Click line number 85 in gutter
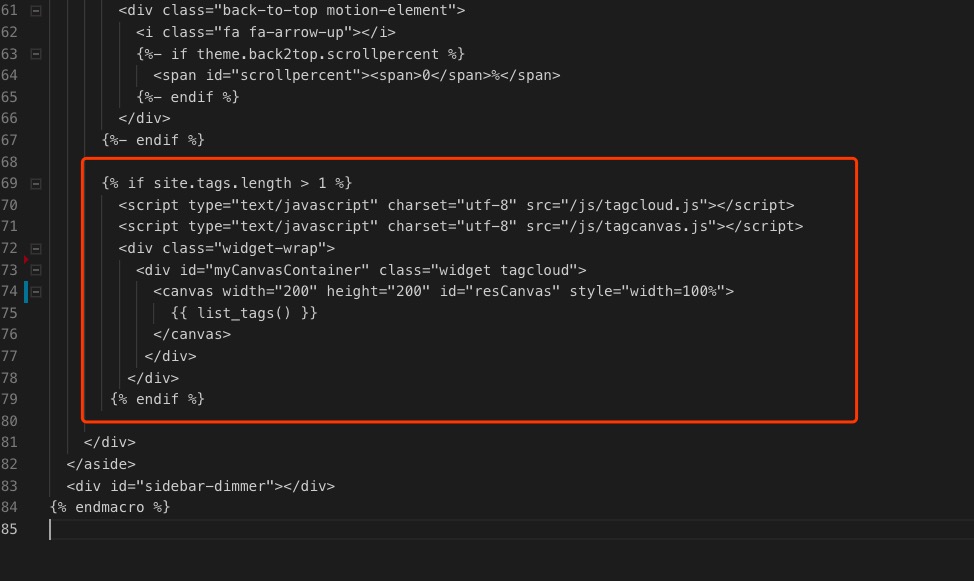Screen dimensions: 974x581 (10, 529)
